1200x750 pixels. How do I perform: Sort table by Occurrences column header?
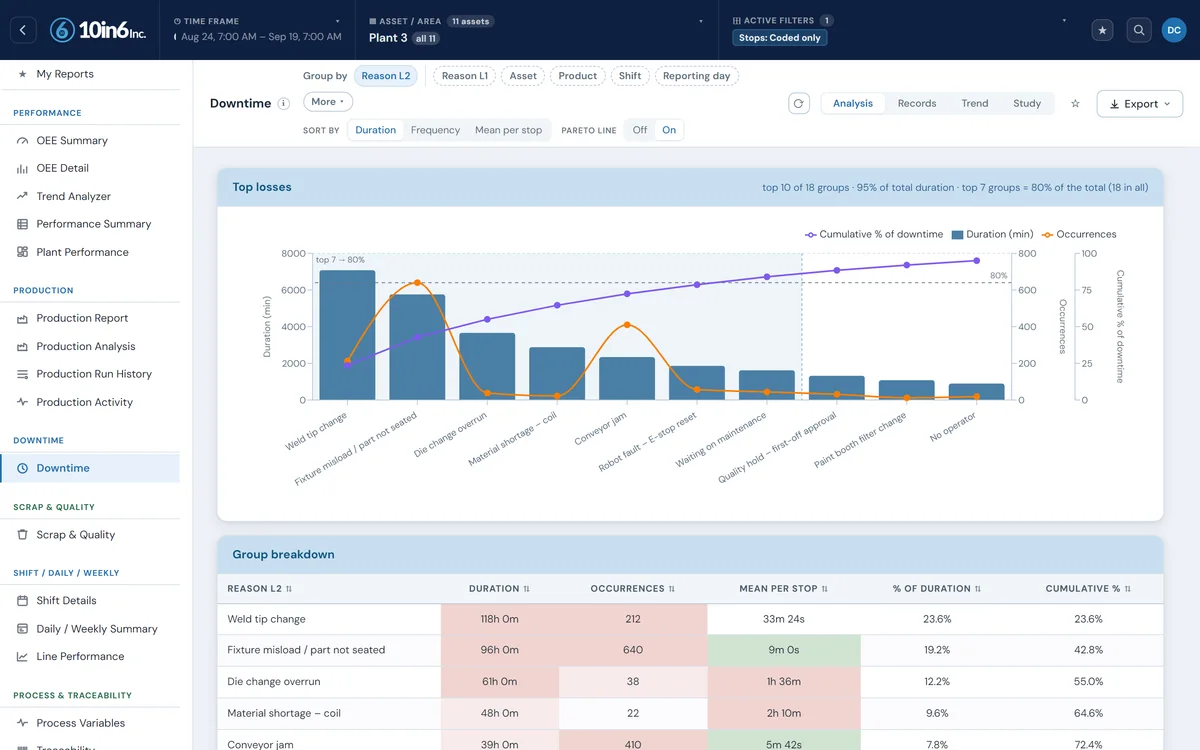(632, 589)
